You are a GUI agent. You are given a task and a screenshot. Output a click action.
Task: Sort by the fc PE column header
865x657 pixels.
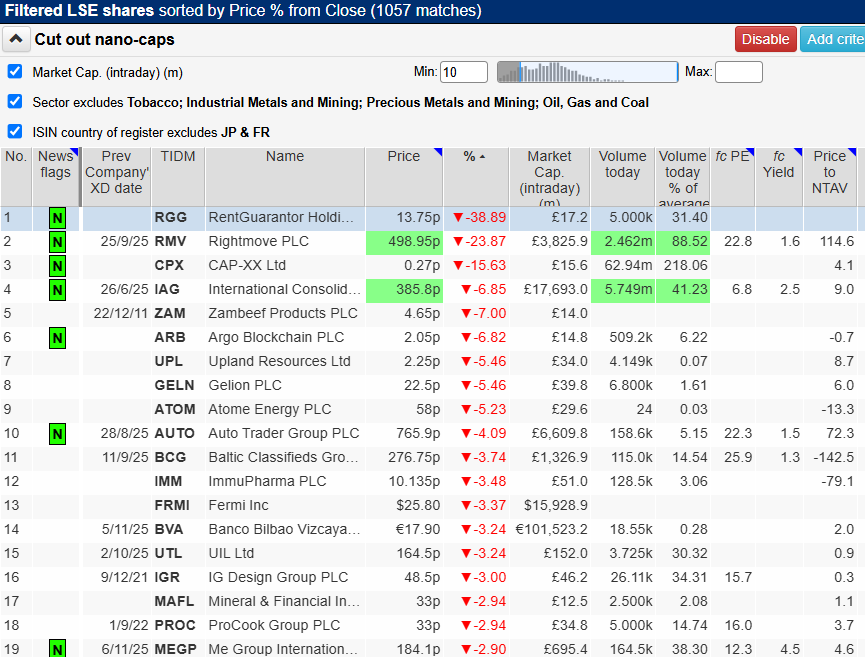click(733, 178)
